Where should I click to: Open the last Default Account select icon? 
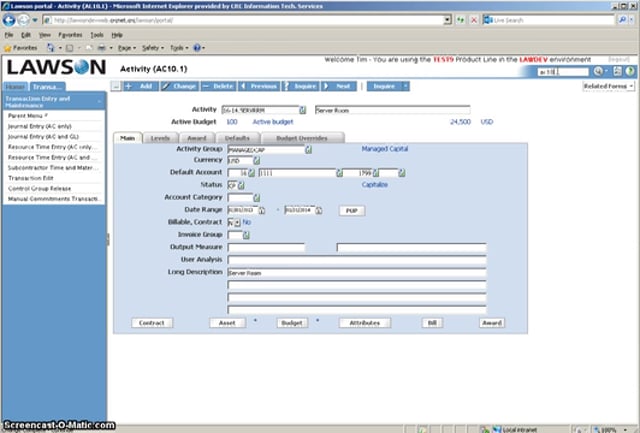(x=402, y=173)
